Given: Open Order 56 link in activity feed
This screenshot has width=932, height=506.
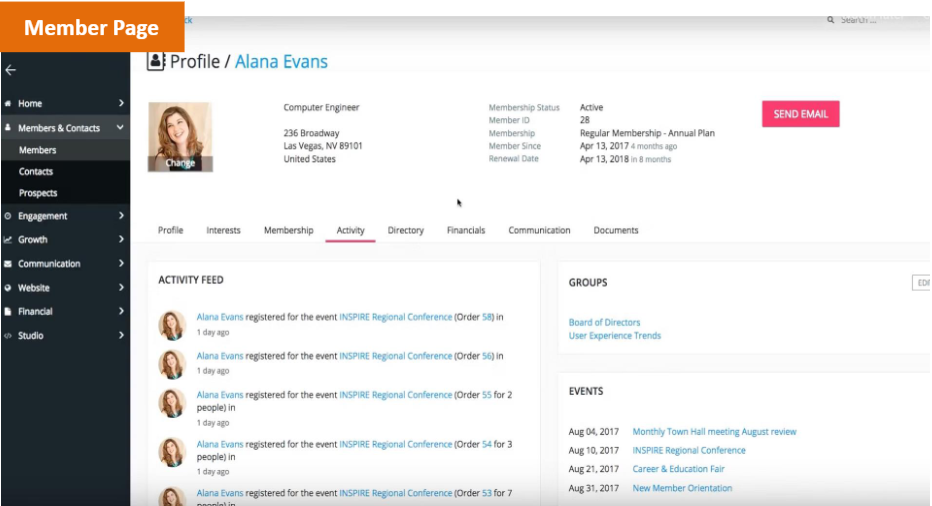Looking at the screenshot, I should [487, 356].
